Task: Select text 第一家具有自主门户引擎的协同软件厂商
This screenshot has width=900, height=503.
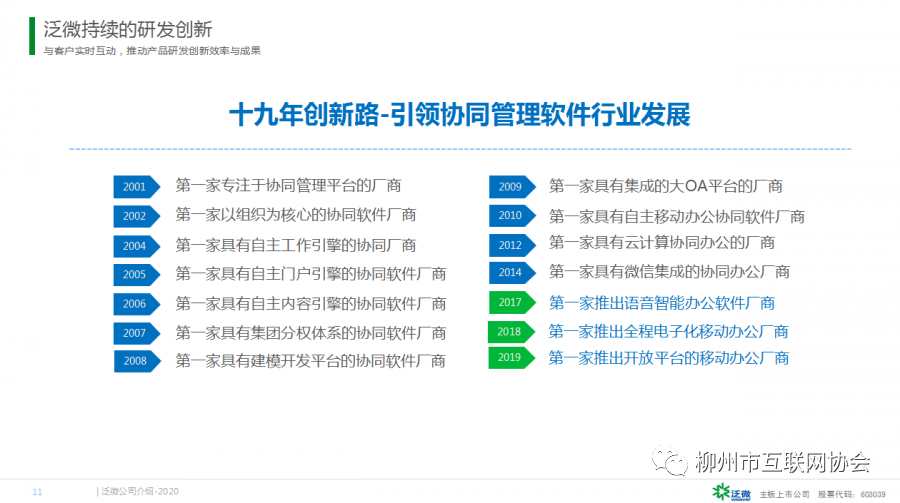Action: [x=311, y=274]
